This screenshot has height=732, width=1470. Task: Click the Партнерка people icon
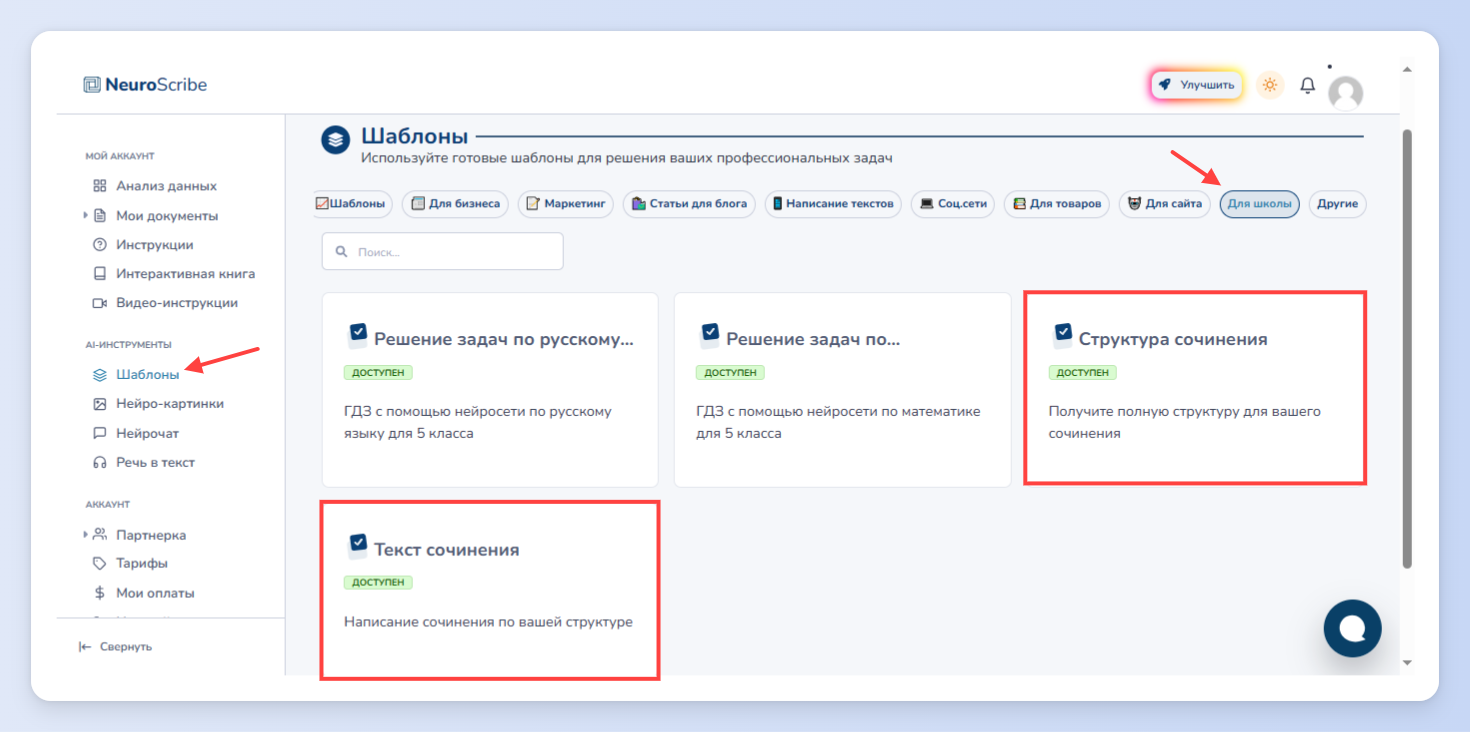[x=99, y=534]
